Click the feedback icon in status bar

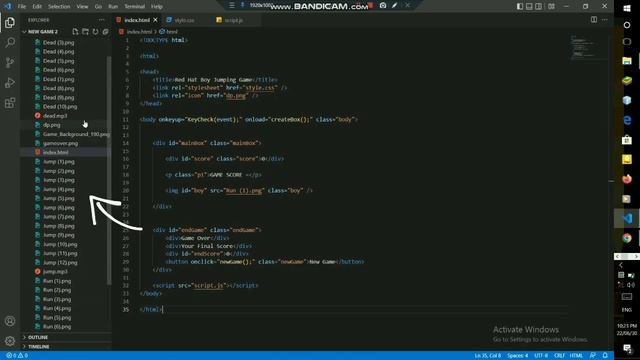click(x=593, y=356)
